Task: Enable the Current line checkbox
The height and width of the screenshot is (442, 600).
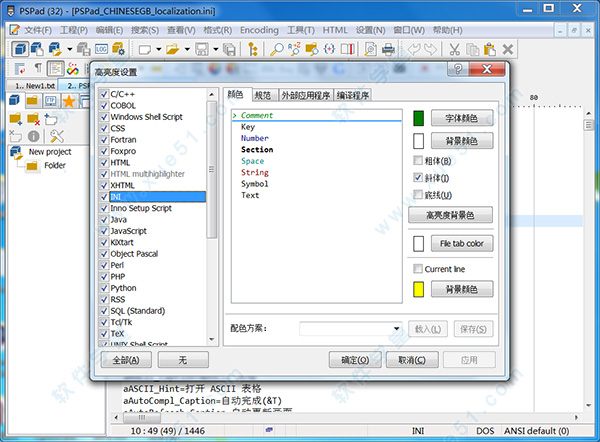Action: pos(418,269)
